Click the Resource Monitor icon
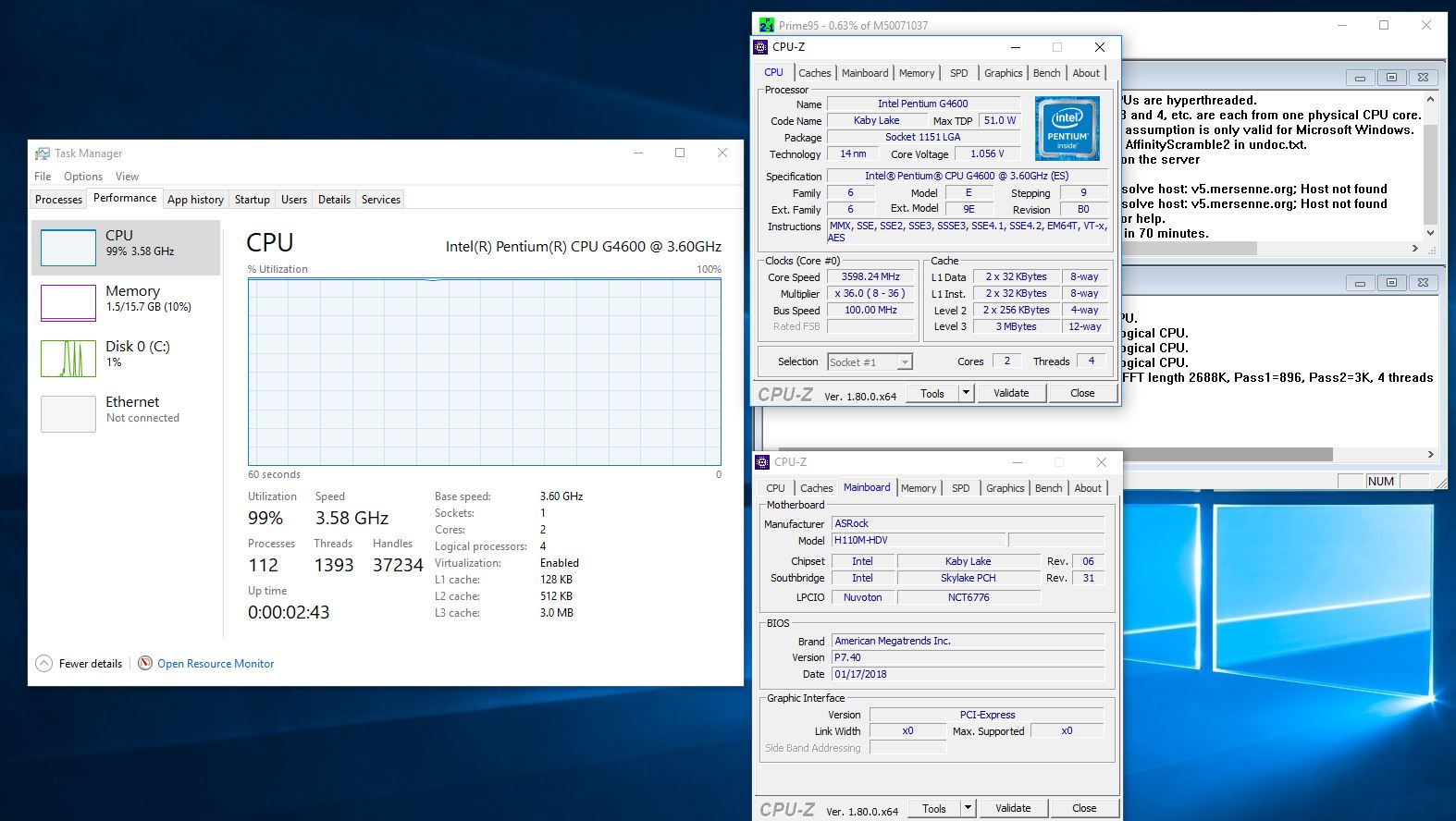The width and height of the screenshot is (1456, 821). (x=145, y=663)
